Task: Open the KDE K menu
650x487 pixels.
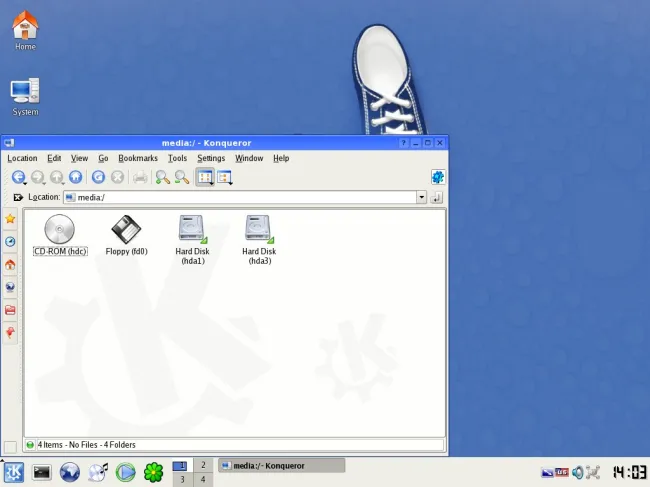Action: pyautogui.click(x=14, y=472)
